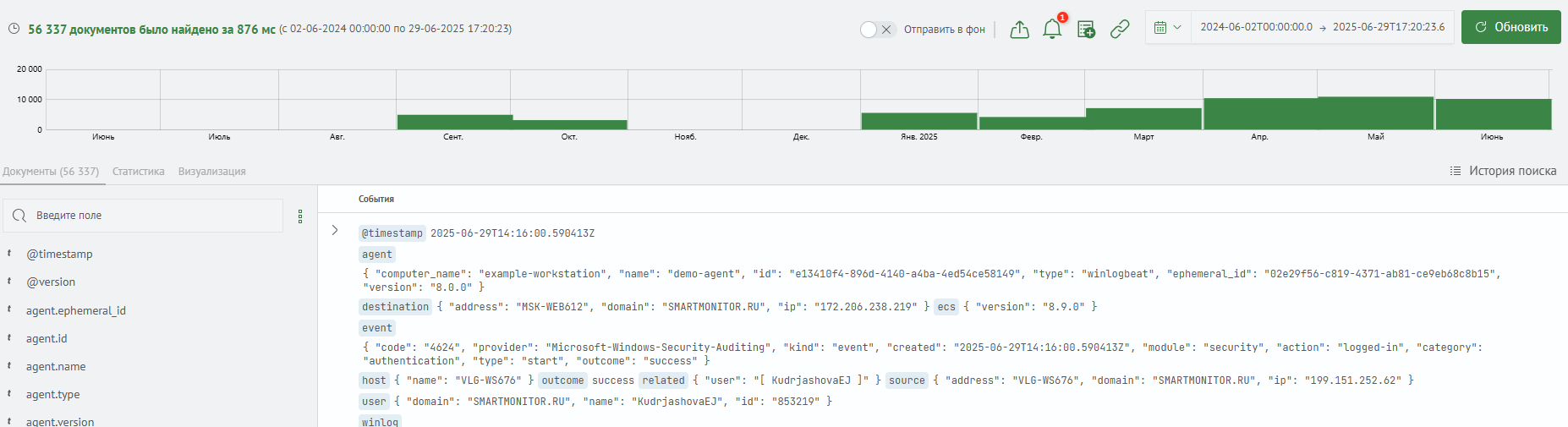The image size is (1568, 427).
Task: Open the notifications bell icon
Action: click(x=1052, y=29)
